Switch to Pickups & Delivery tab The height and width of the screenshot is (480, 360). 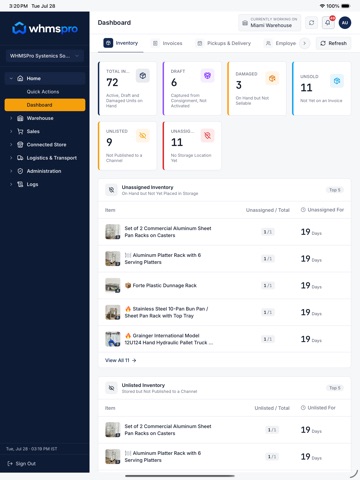(224, 43)
